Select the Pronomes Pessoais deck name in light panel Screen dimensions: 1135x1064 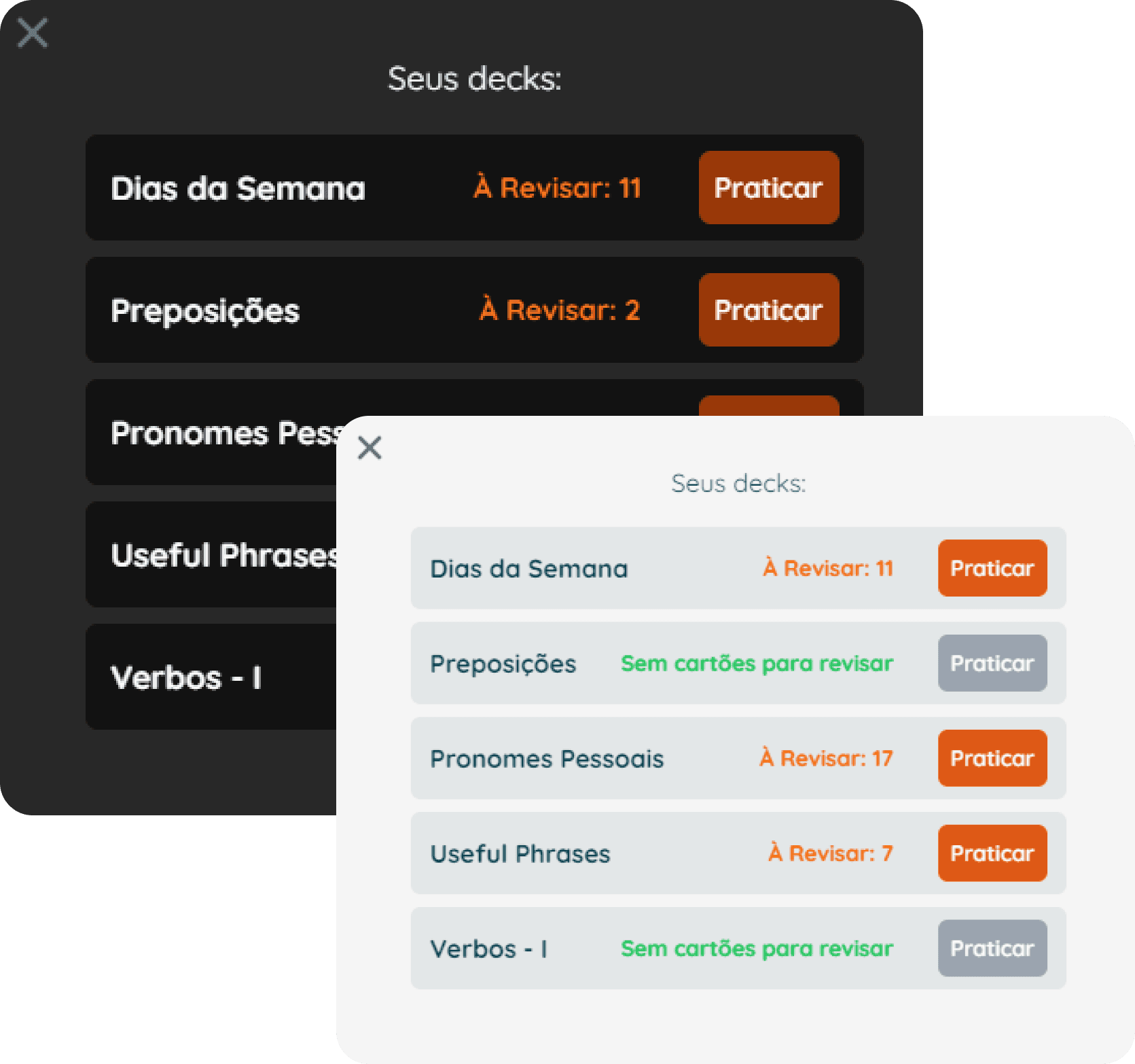pos(547,759)
